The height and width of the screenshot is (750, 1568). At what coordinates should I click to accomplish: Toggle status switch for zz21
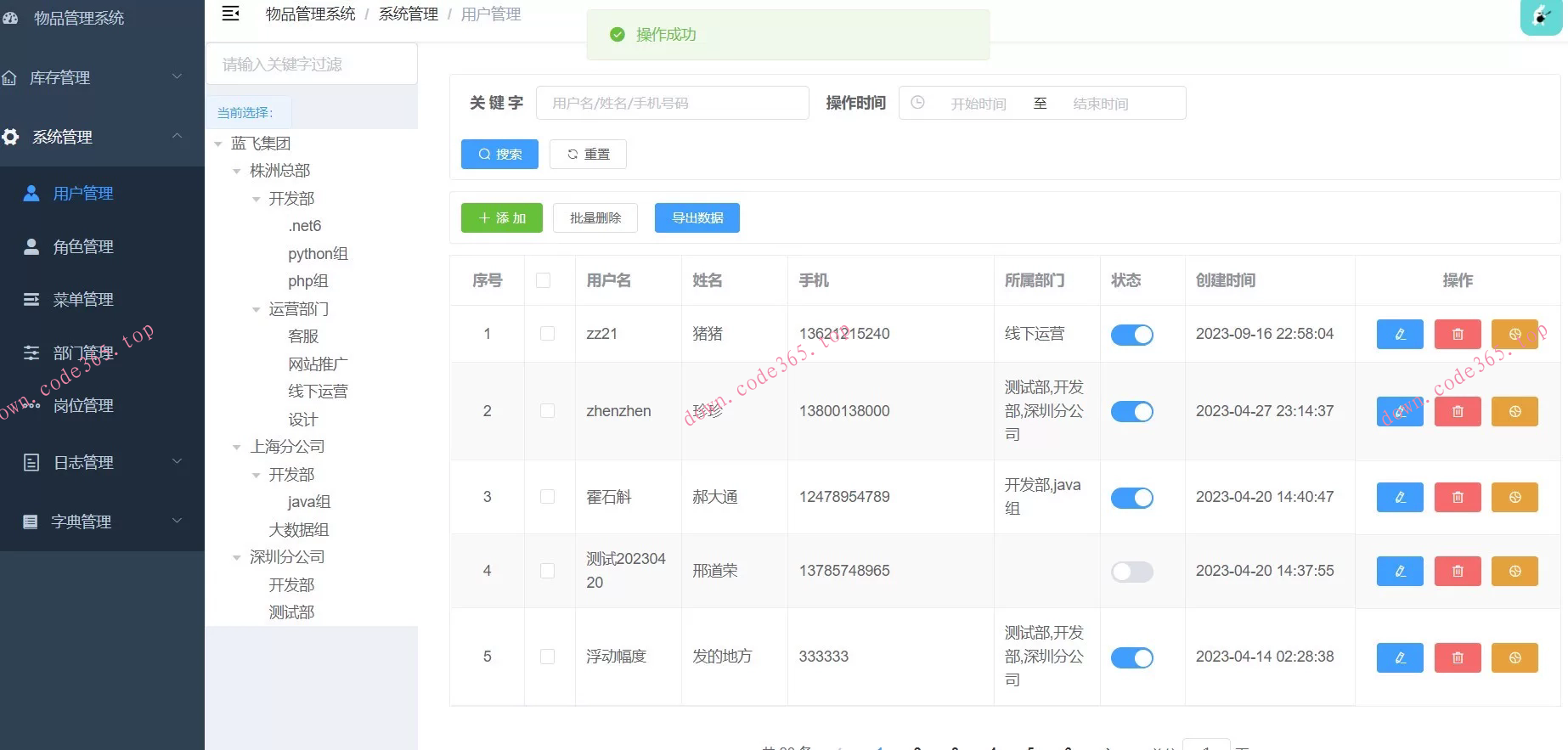click(1132, 335)
